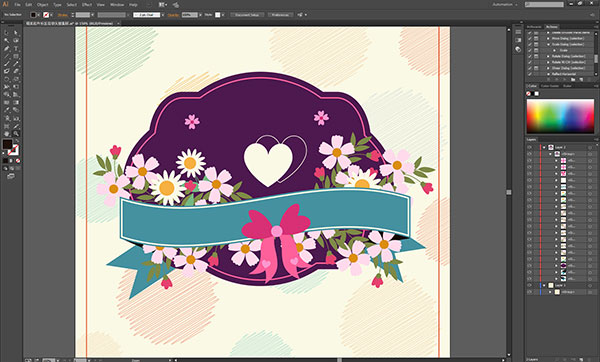
Task: Open the Window menu
Action: click(x=117, y=5)
